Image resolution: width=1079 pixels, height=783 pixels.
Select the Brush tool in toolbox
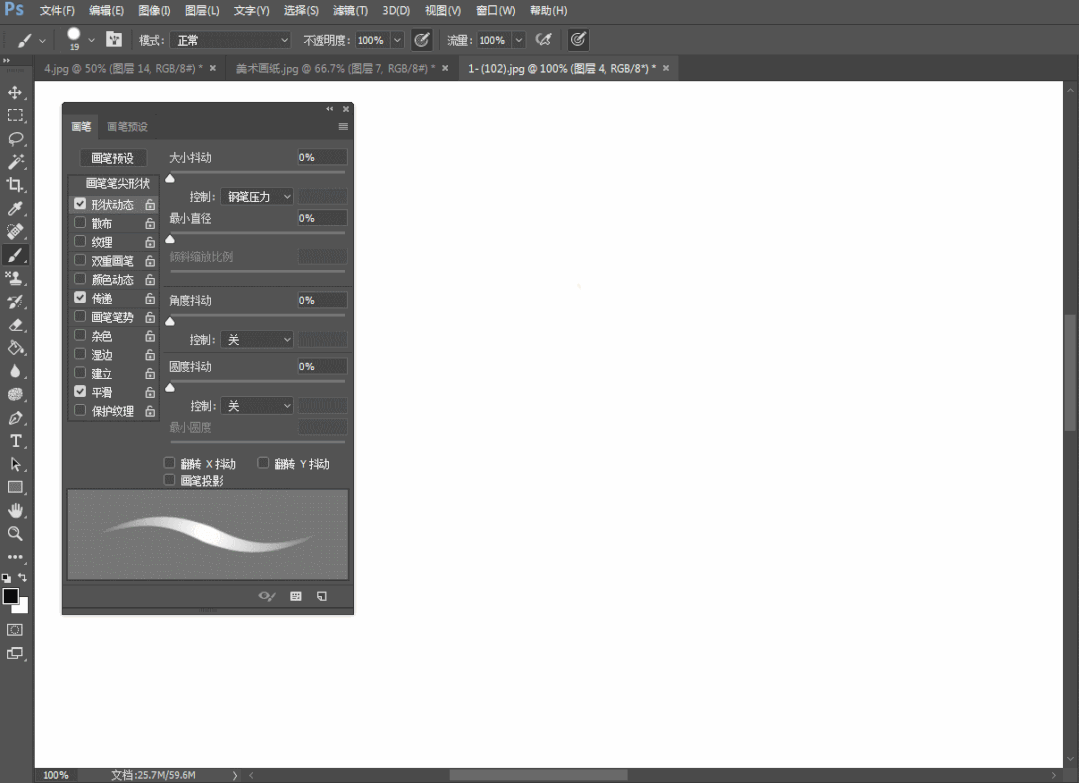coord(14,255)
